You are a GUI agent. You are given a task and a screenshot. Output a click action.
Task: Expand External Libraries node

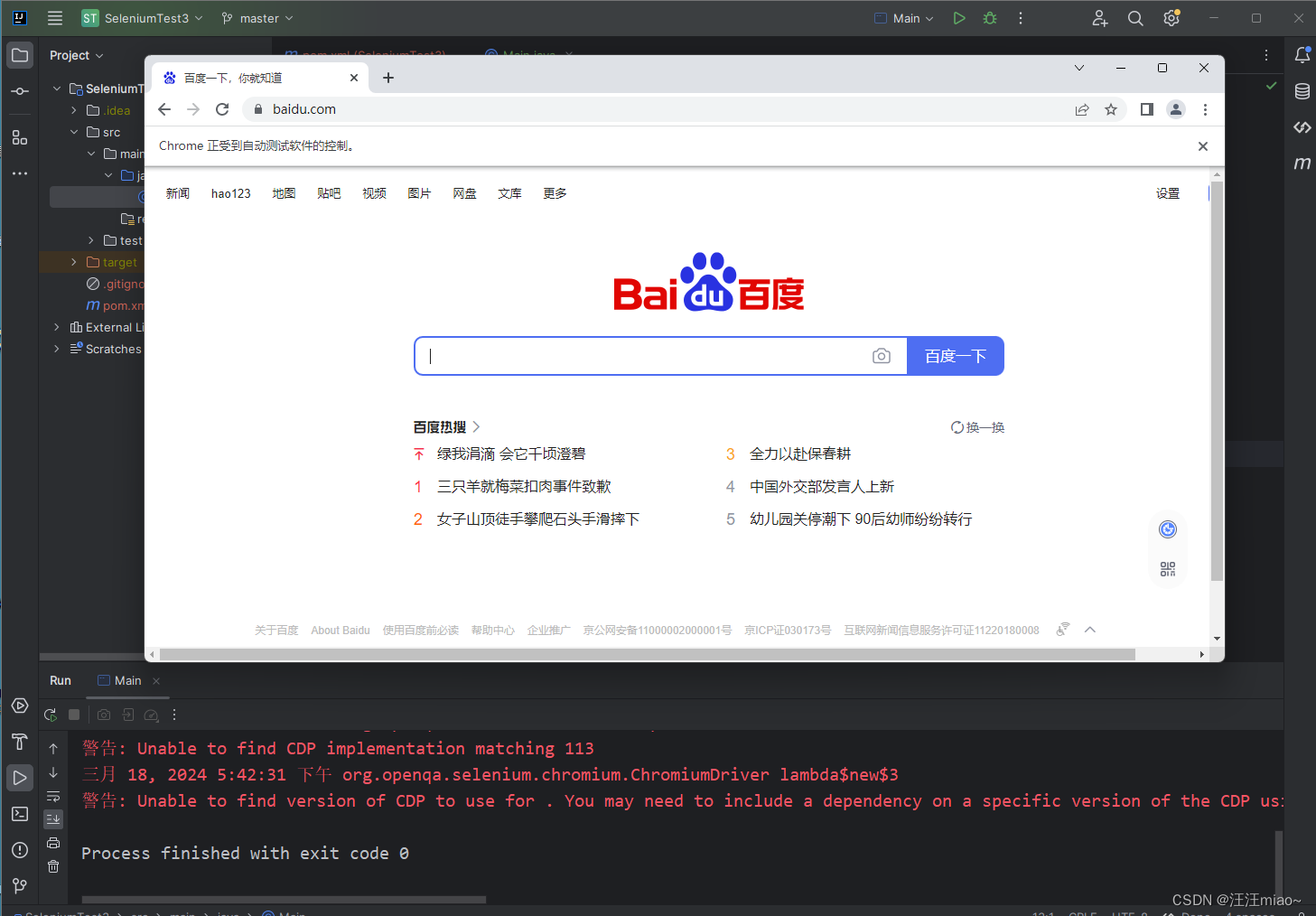point(57,327)
